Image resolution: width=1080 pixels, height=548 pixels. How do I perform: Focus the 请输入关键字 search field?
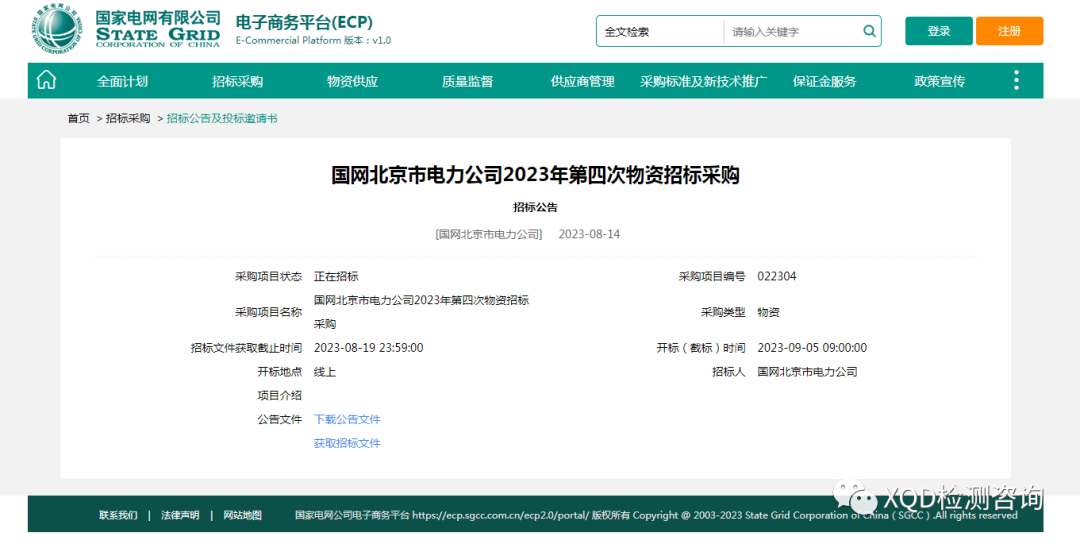792,32
